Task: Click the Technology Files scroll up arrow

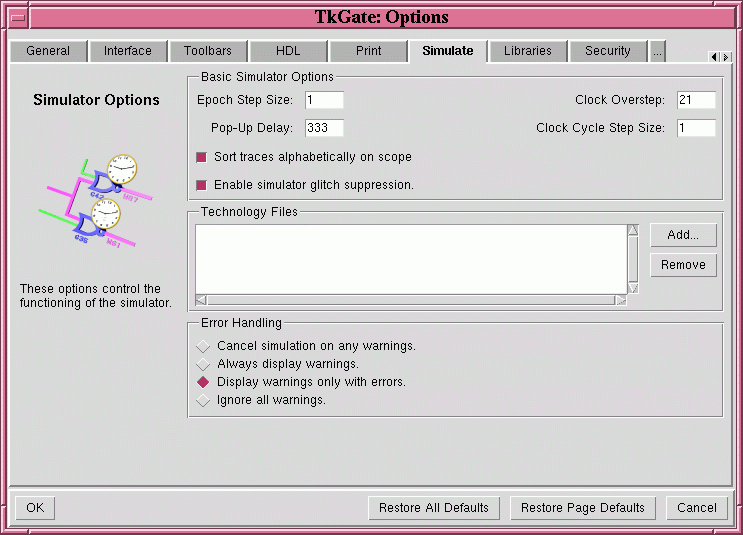Action: (x=632, y=231)
